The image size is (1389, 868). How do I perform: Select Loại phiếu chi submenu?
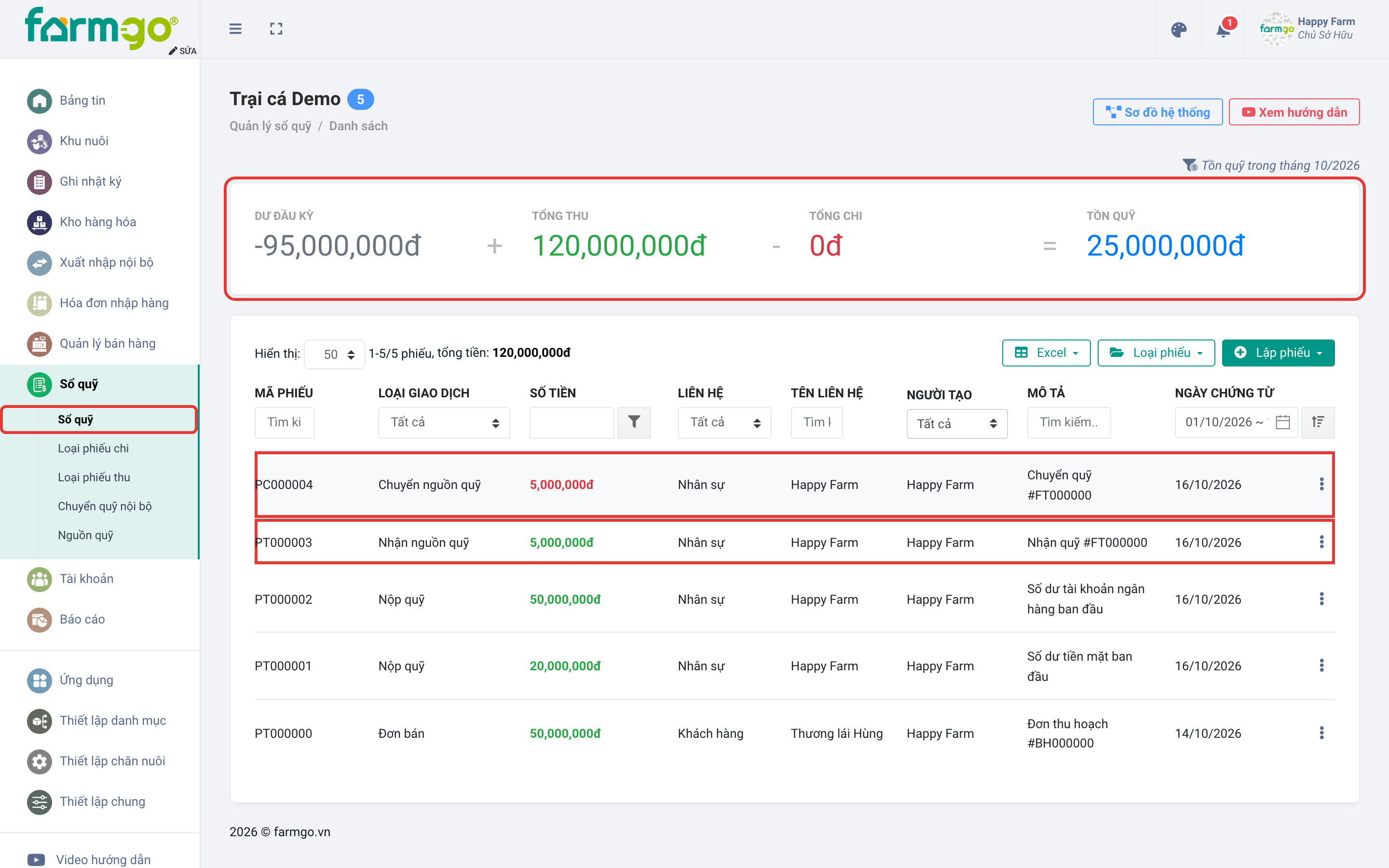coord(93,448)
